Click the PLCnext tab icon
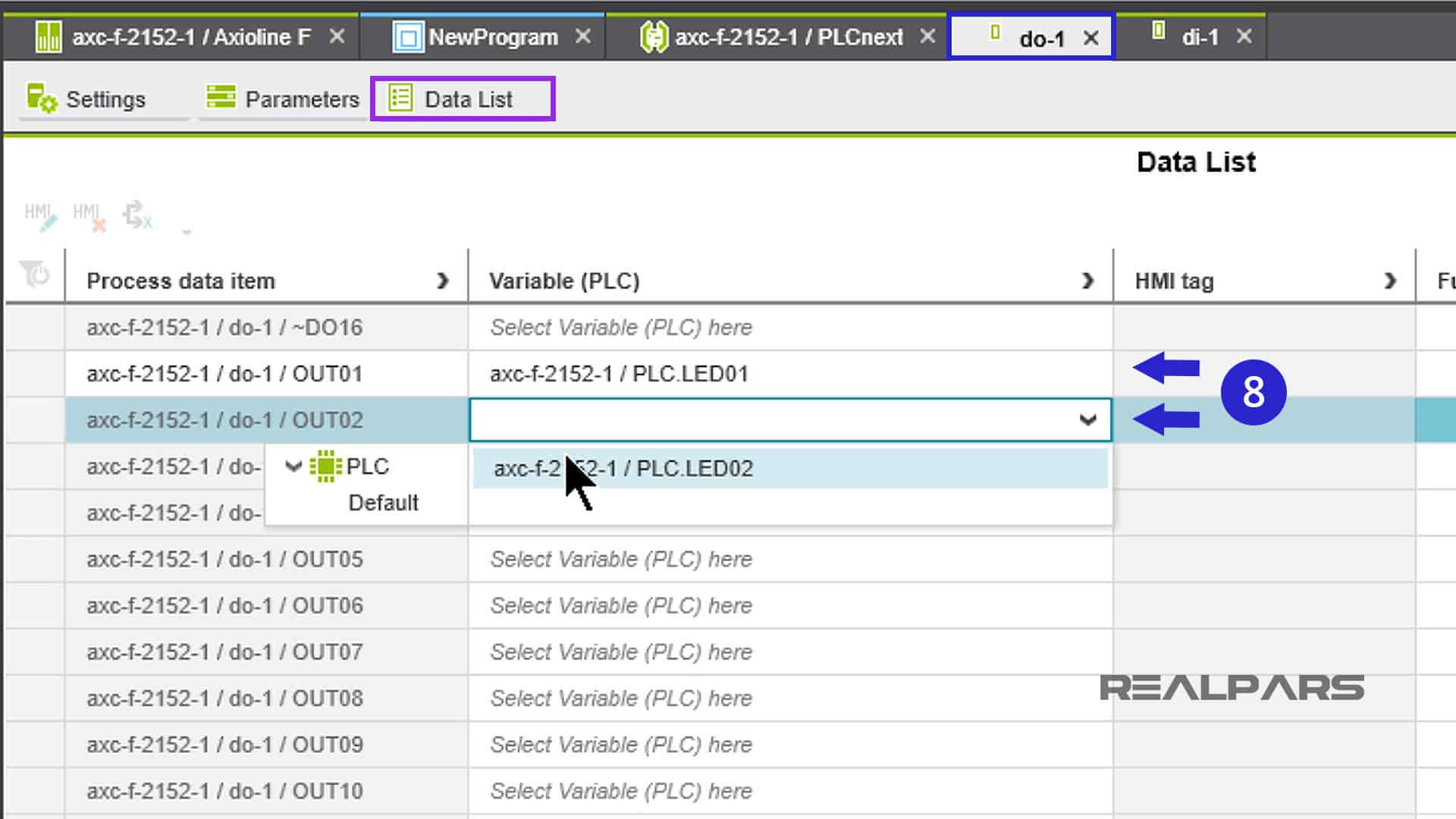Image resolution: width=1456 pixels, height=819 pixels. (653, 36)
